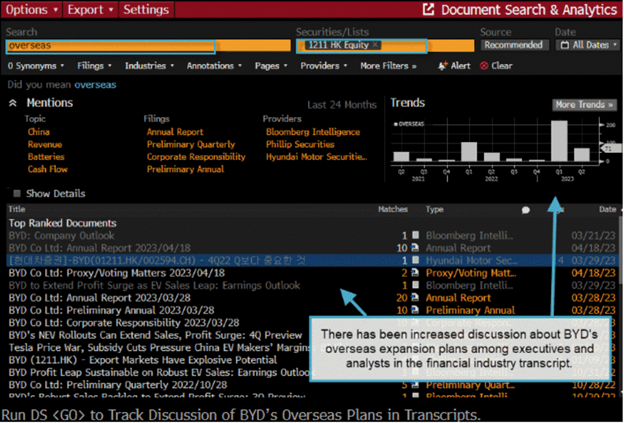Click document icon on Hyundai Motor Sec row

coord(415,260)
